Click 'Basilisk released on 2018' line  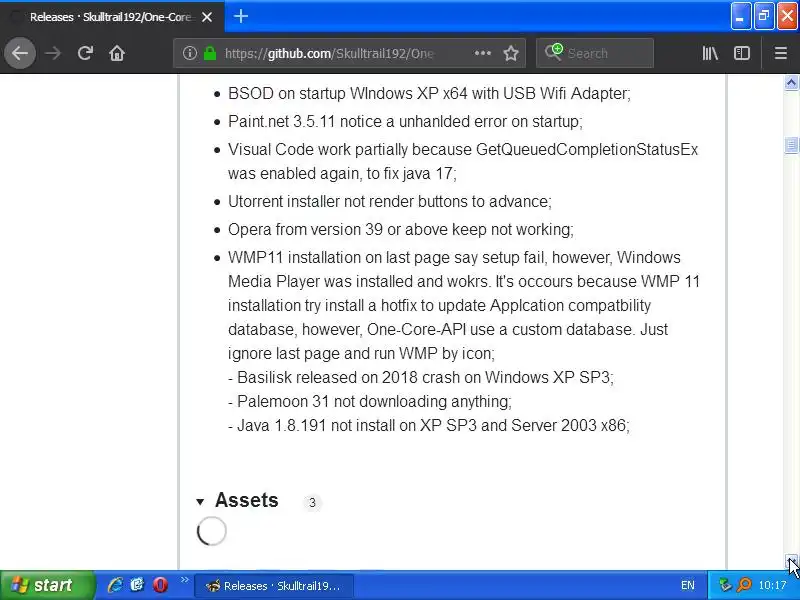tap(421, 378)
